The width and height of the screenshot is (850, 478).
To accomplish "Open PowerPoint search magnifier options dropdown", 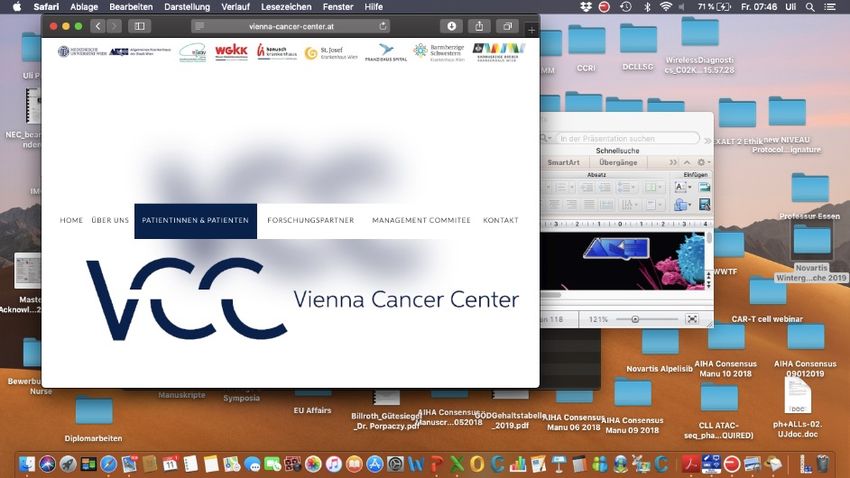I will (x=545, y=139).
